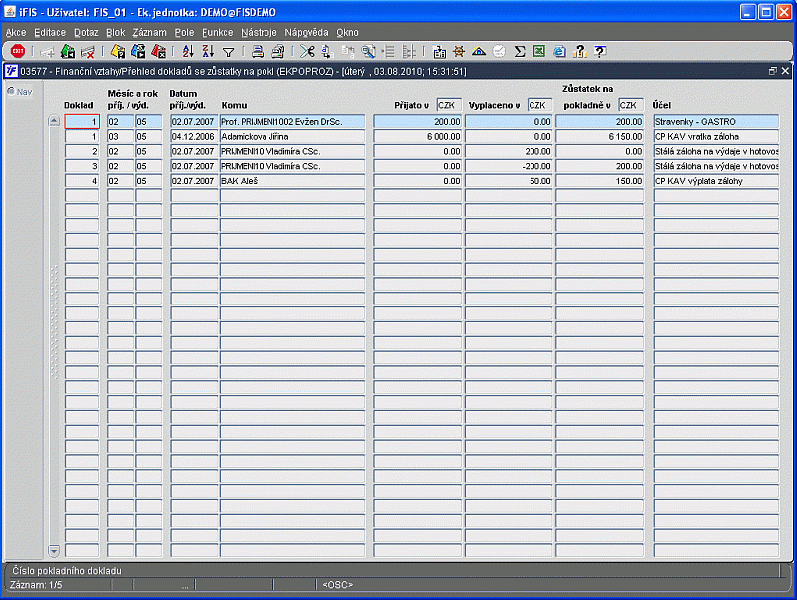Click balance value '6 150.00'

(x=600, y=136)
